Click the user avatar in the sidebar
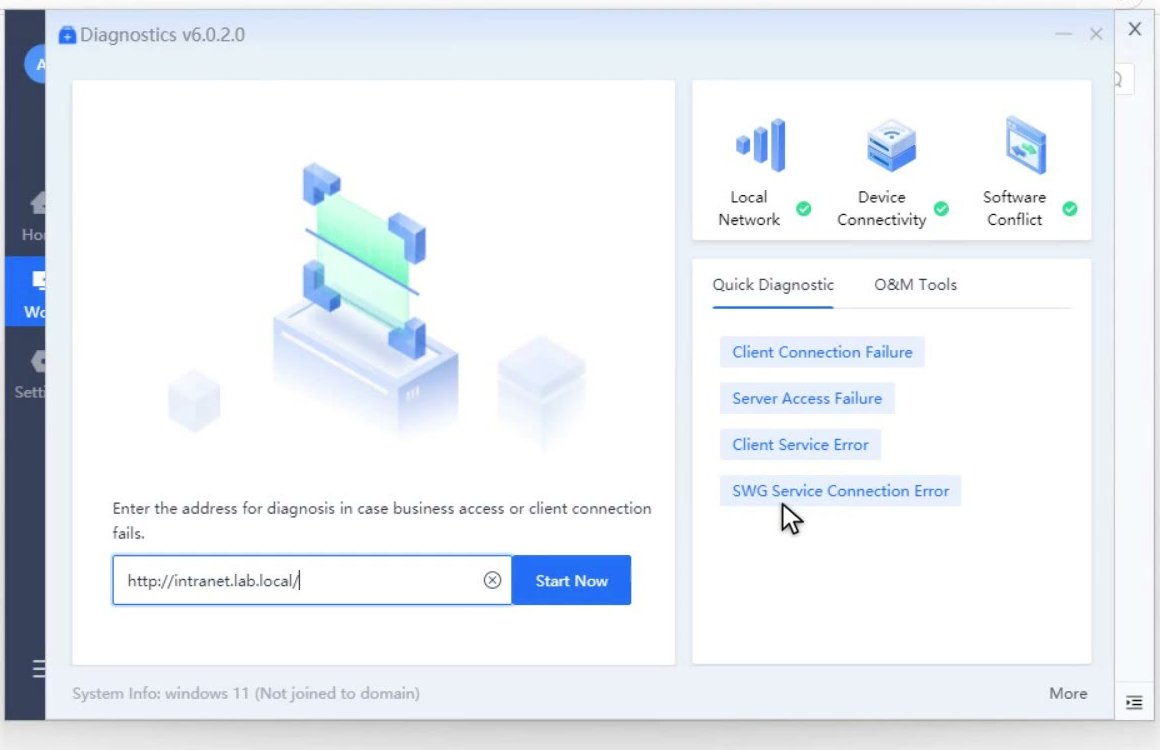1160x750 pixels. [35, 64]
